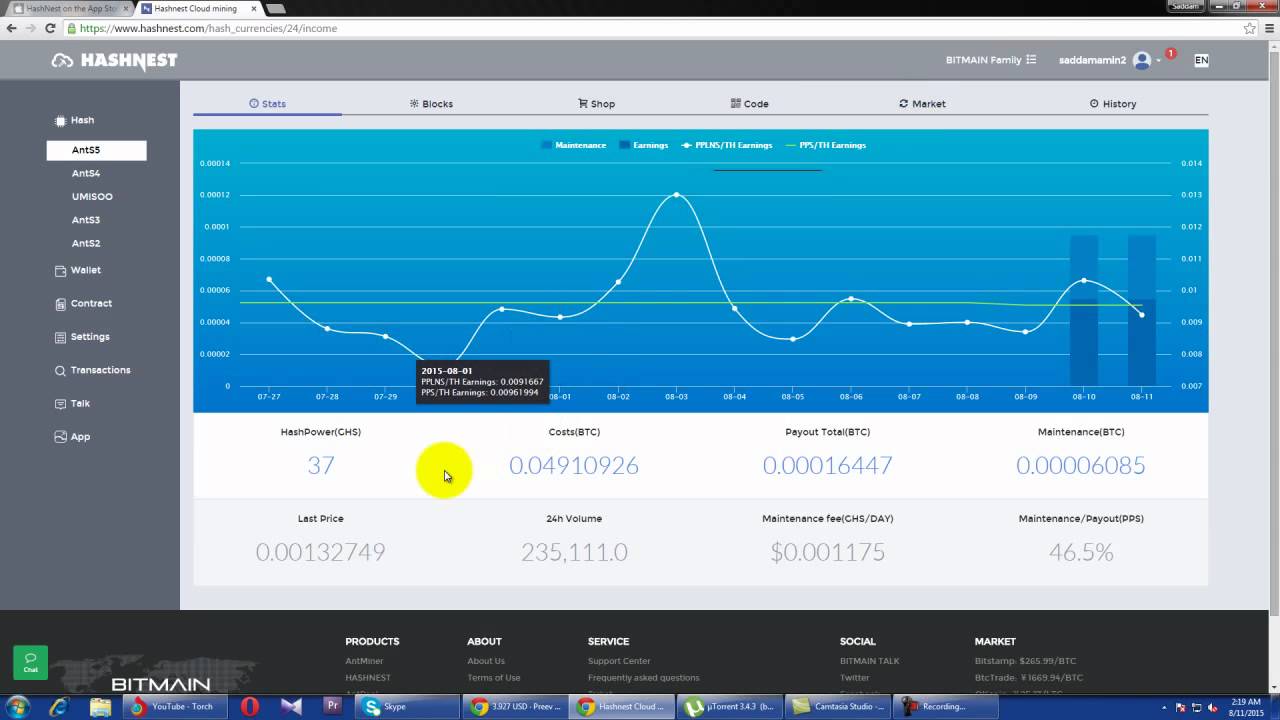Viewport: 1280px width, 720px height.
Task: Toggle the Maintenance legend series
Action: point(573,145)
